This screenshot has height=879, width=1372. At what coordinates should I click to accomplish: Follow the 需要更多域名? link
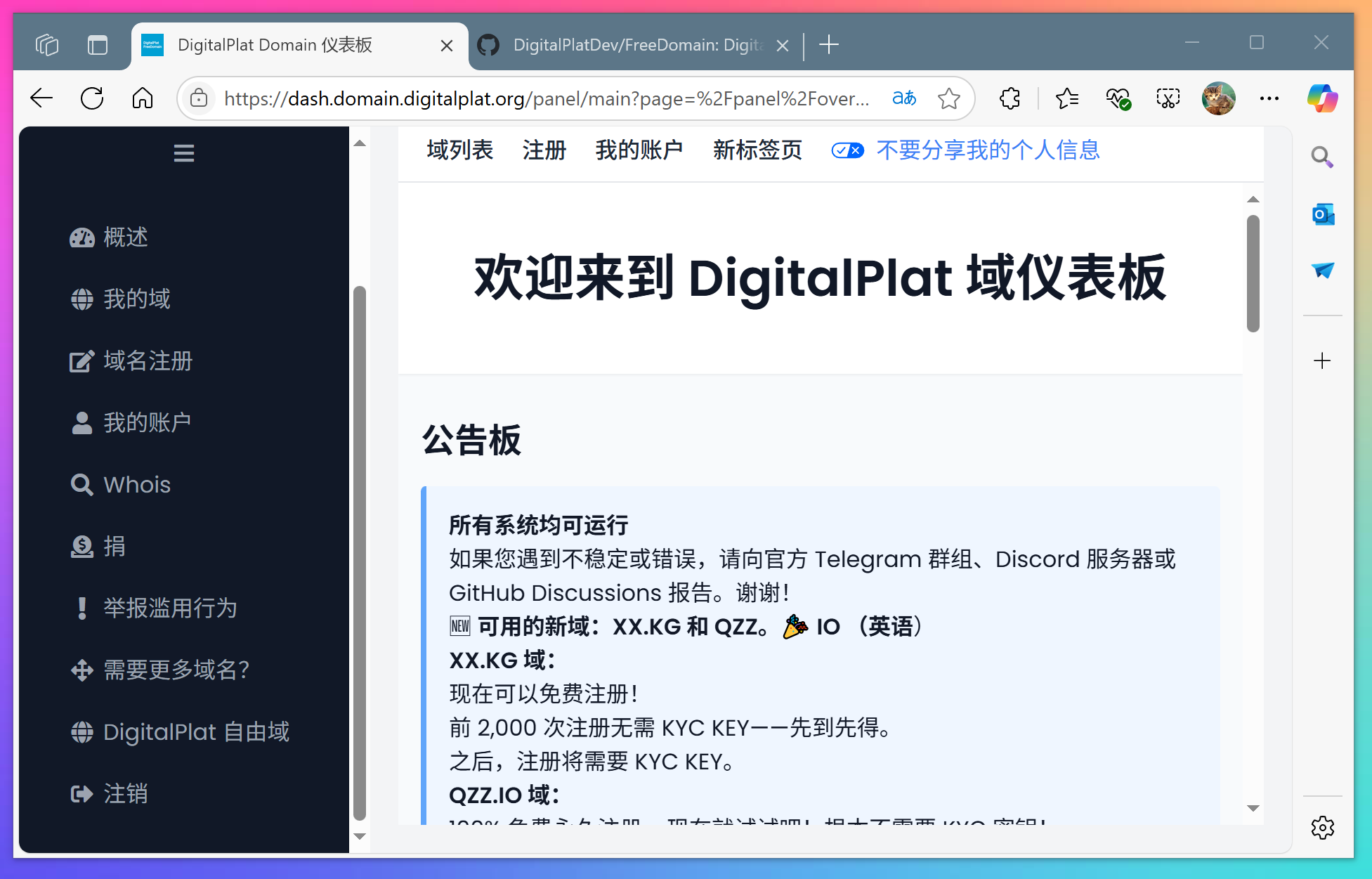coord(176,670)
